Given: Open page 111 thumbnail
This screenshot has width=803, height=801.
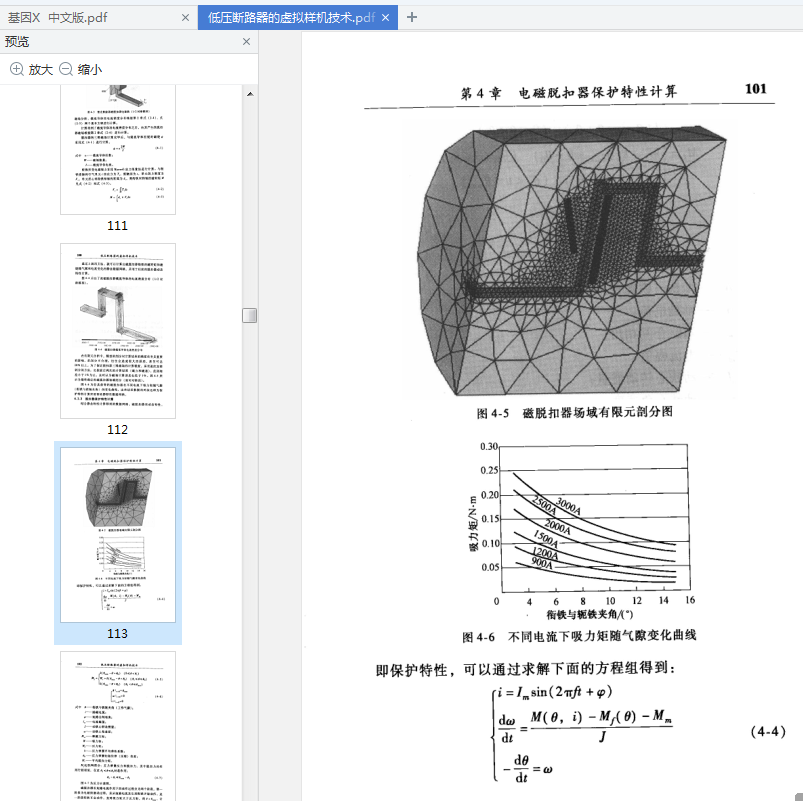Looking at the screenshot, I should click(118, 150).
